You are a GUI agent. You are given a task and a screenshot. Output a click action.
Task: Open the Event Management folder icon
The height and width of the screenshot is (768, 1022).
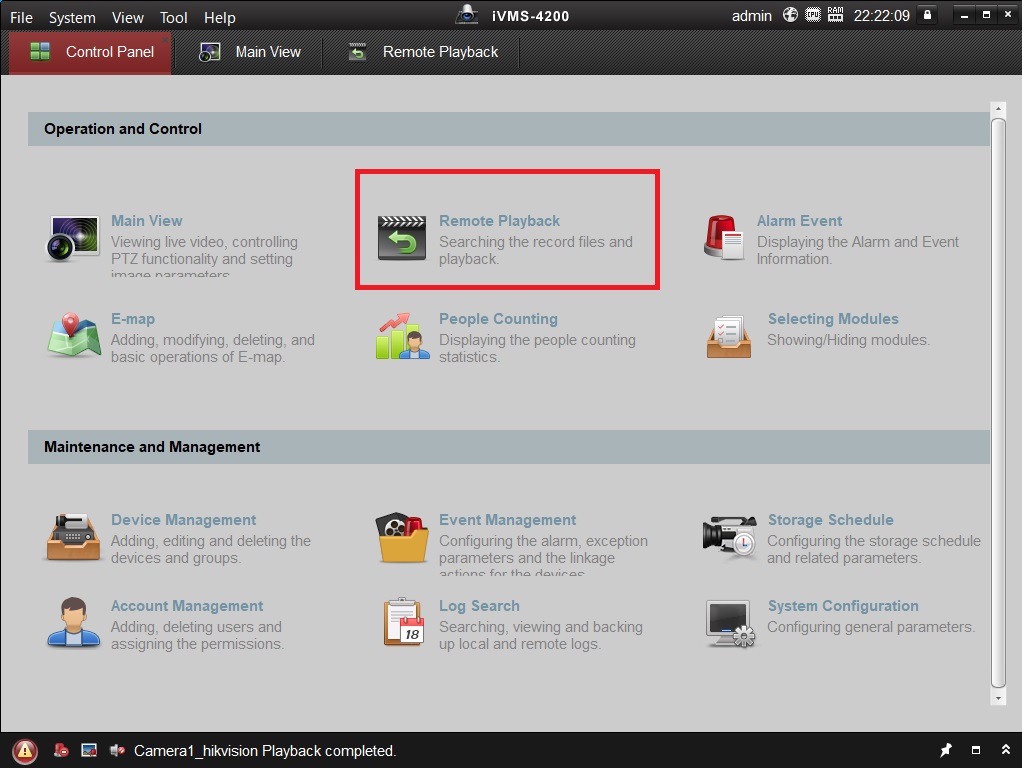[x=402, y=537]
